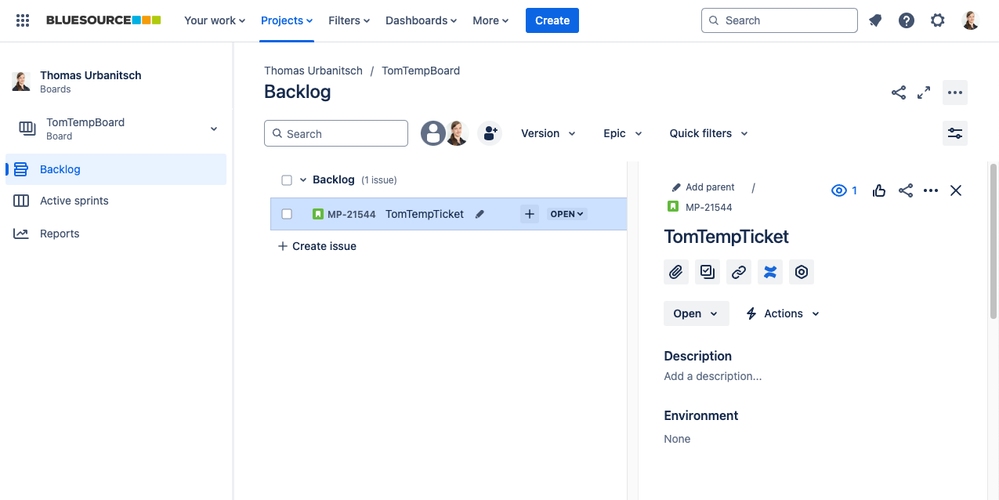Click the link issue icon
The height and width of the screenshot is (500, 999).
739,272
